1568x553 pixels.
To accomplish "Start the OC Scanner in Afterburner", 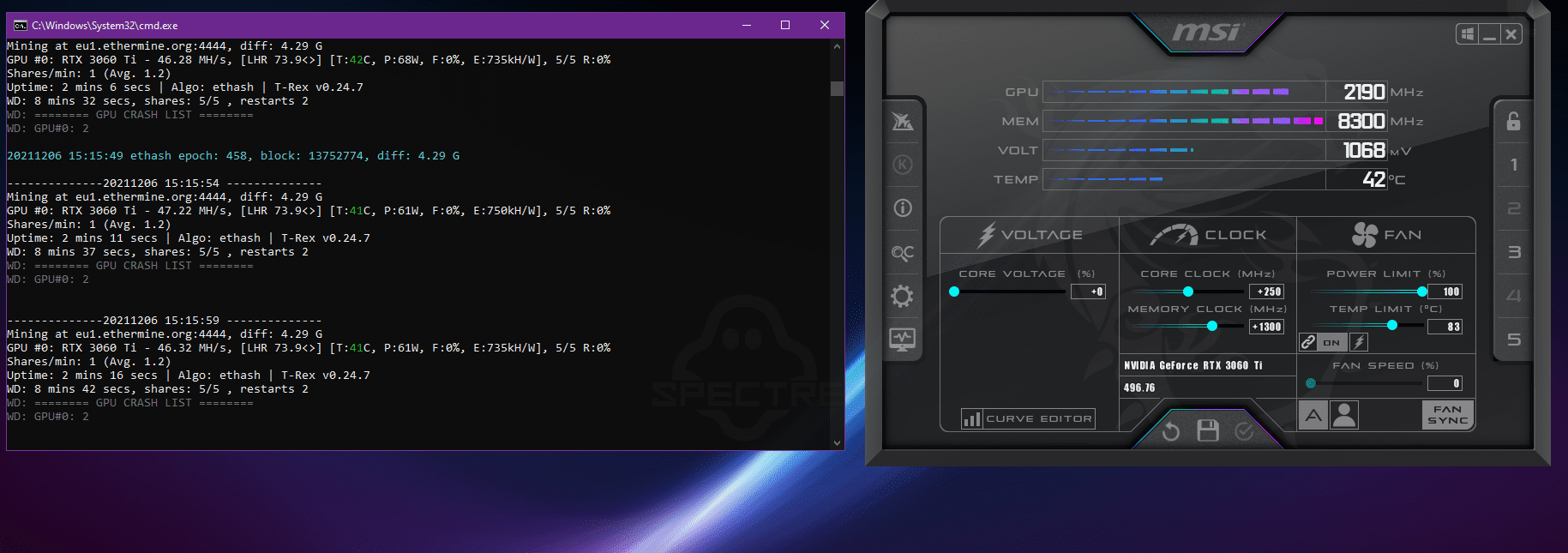I will click(903, 253).
